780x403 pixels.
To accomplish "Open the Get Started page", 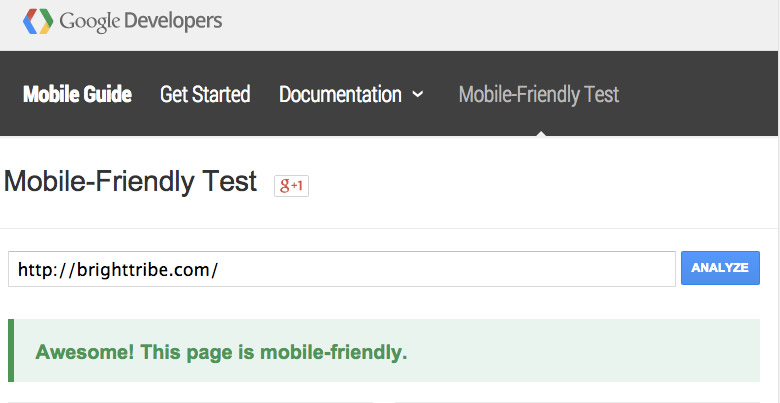I will tap(205, 94).
